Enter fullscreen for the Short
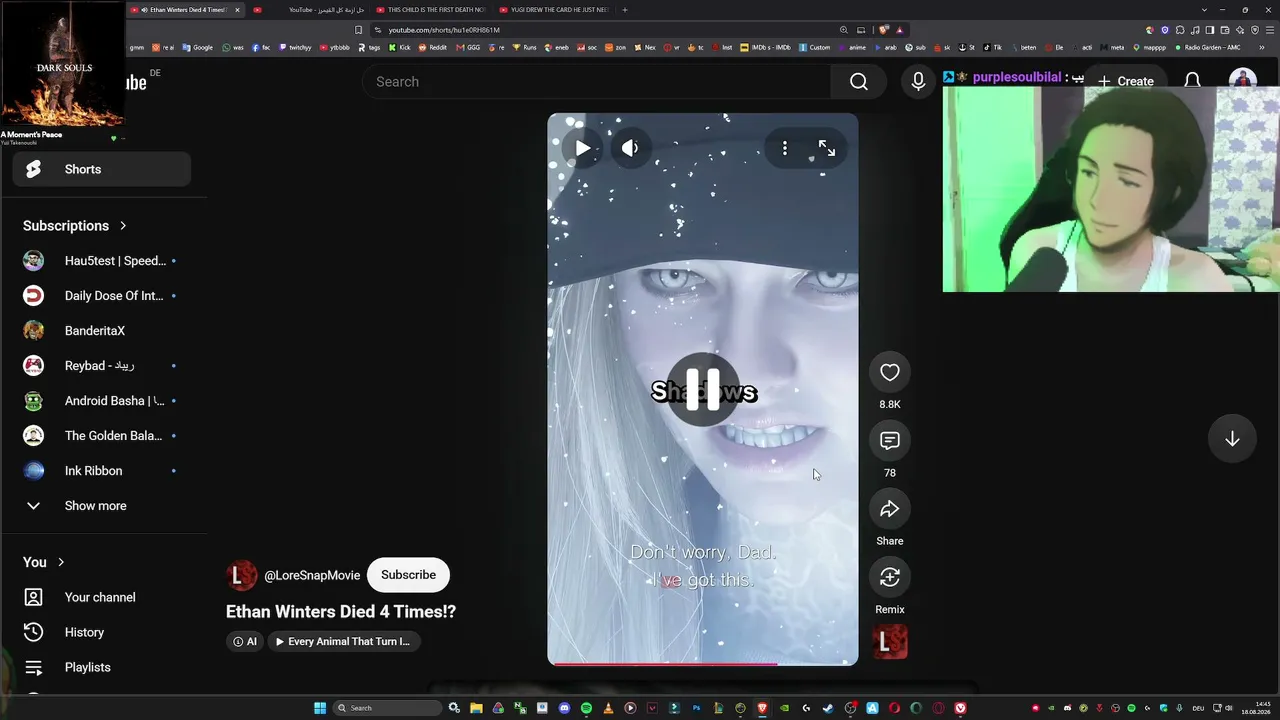Viewport: 1280px width, 720px height. pyautogui.click(x=827, y=148)
